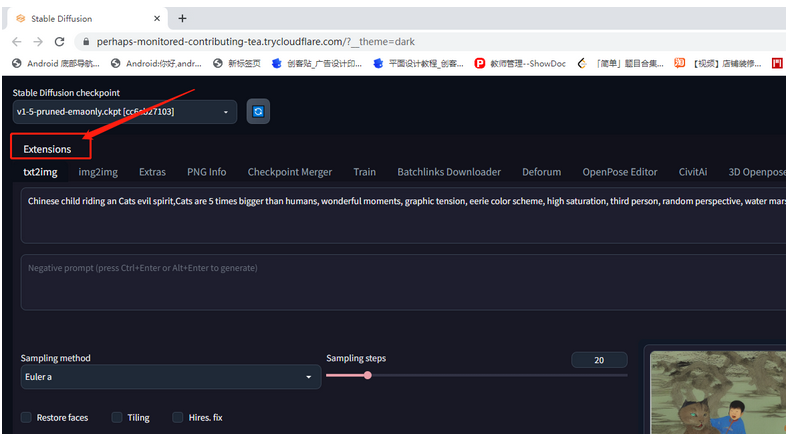Click the site lock icon in address bar

point(86,42)
